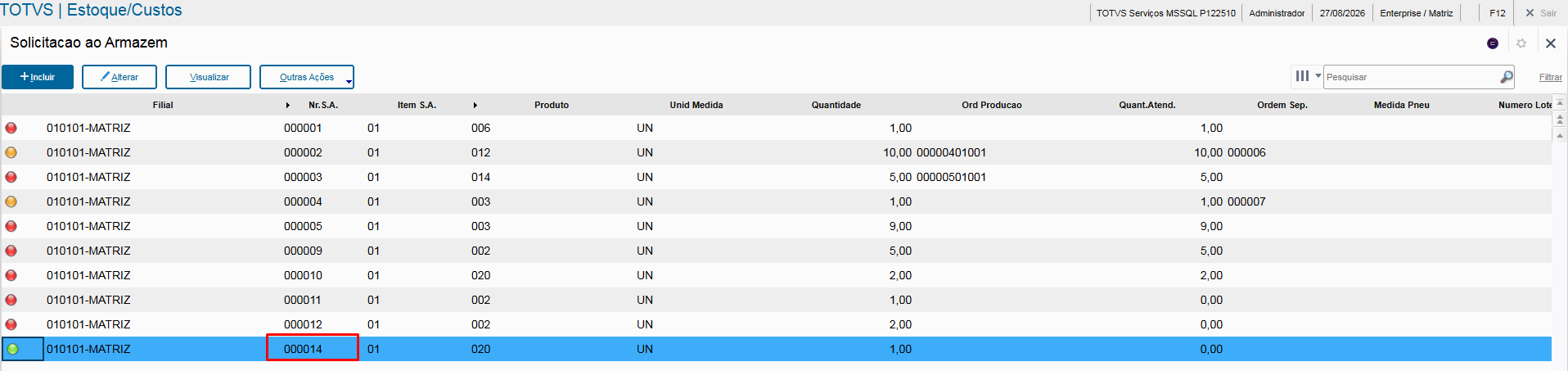Click the grid scroll-to-top arrow
The image size is (1568, 371).
(1560, 103)
